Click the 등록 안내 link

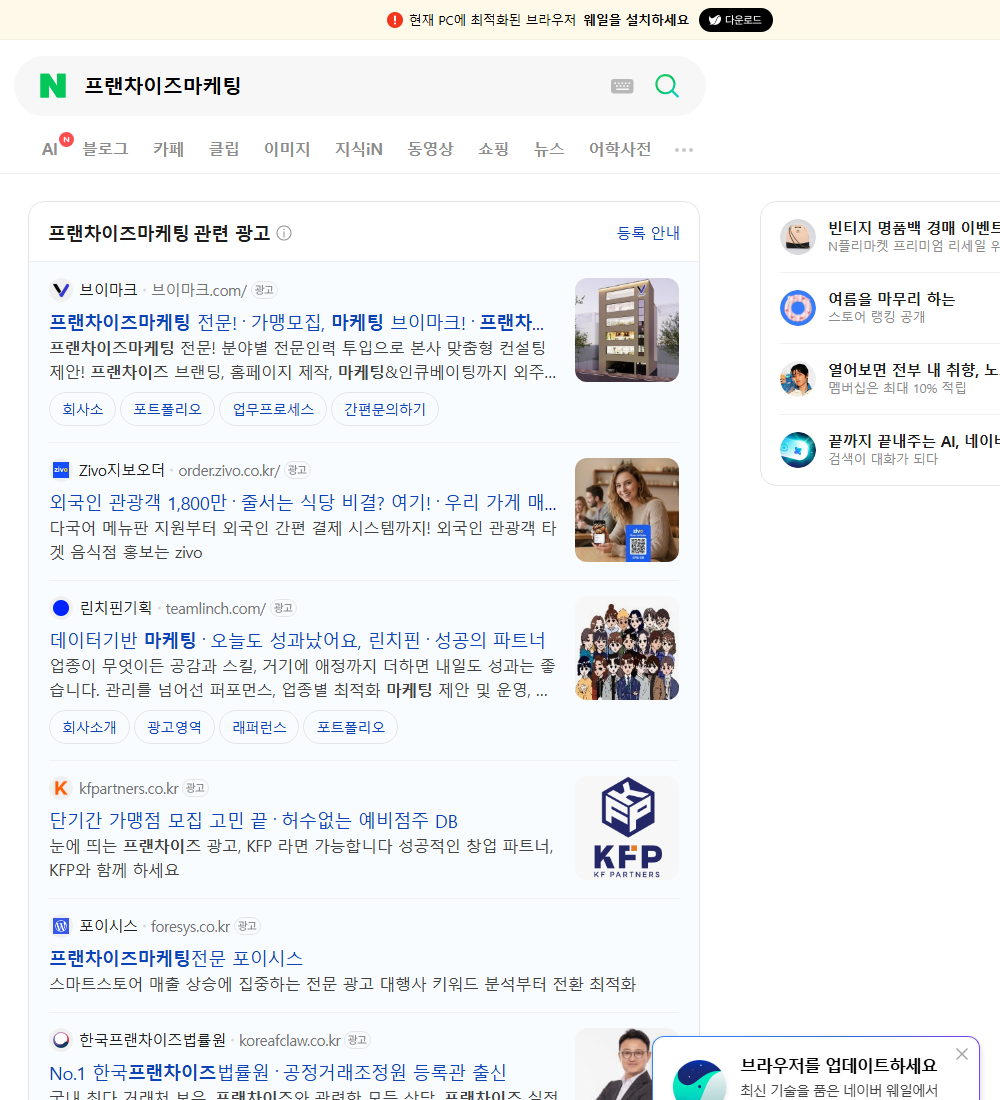click(648, 233)
